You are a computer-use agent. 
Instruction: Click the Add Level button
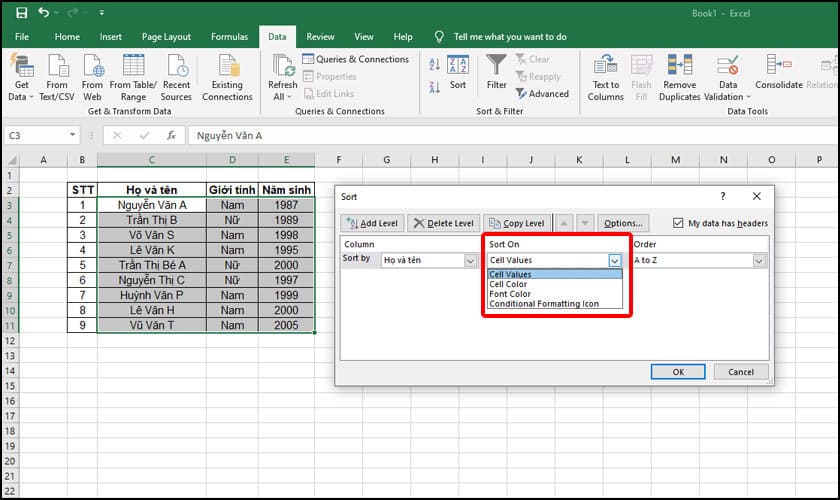coord(372,223)
